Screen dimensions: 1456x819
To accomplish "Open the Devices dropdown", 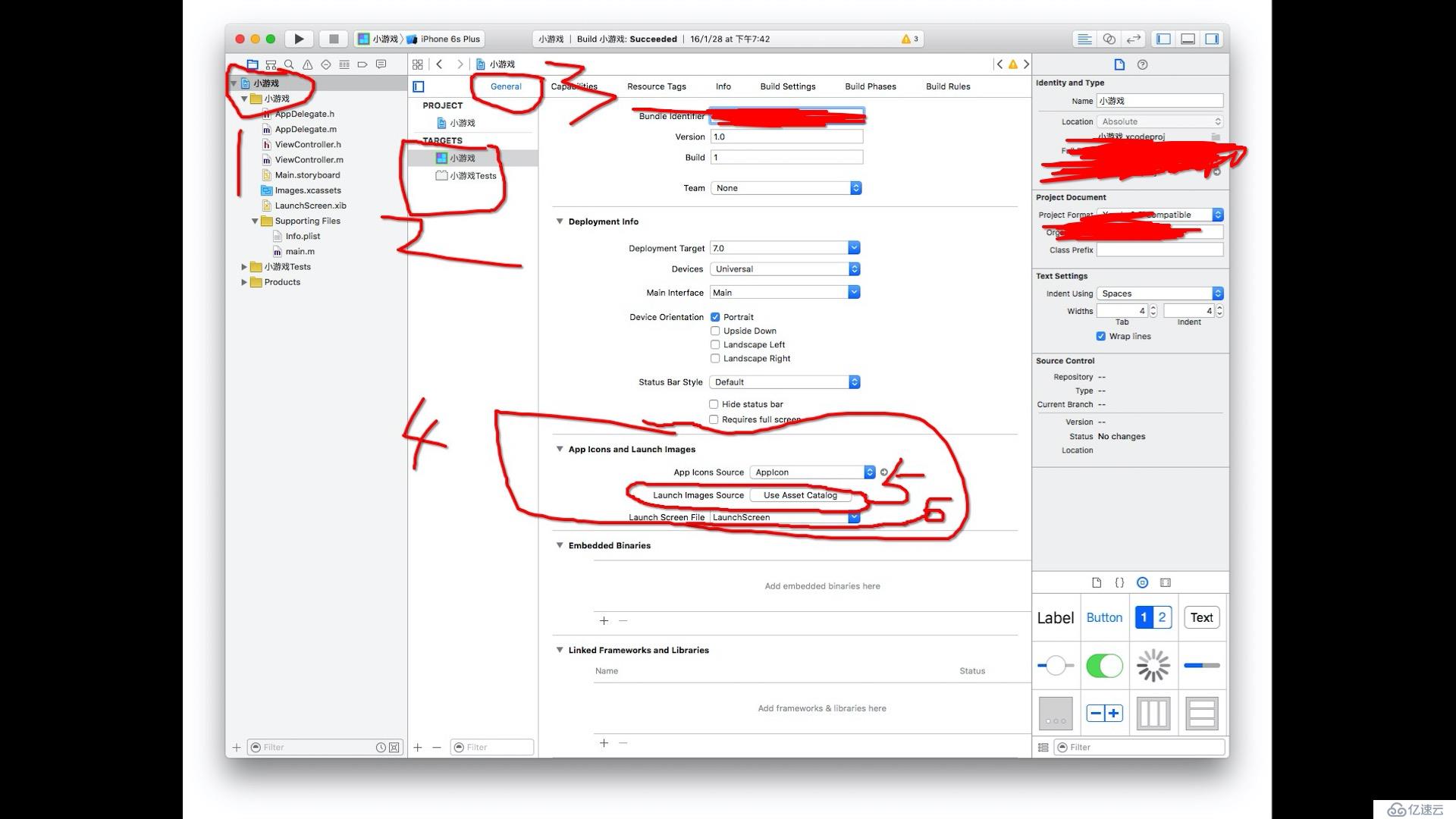I will (x=785, y=269).
